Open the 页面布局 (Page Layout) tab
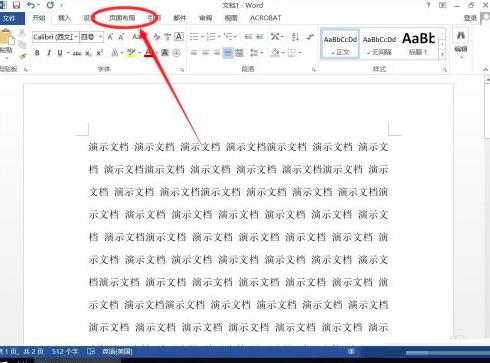This screenshot has height=363, width=490. pos(122,18)
